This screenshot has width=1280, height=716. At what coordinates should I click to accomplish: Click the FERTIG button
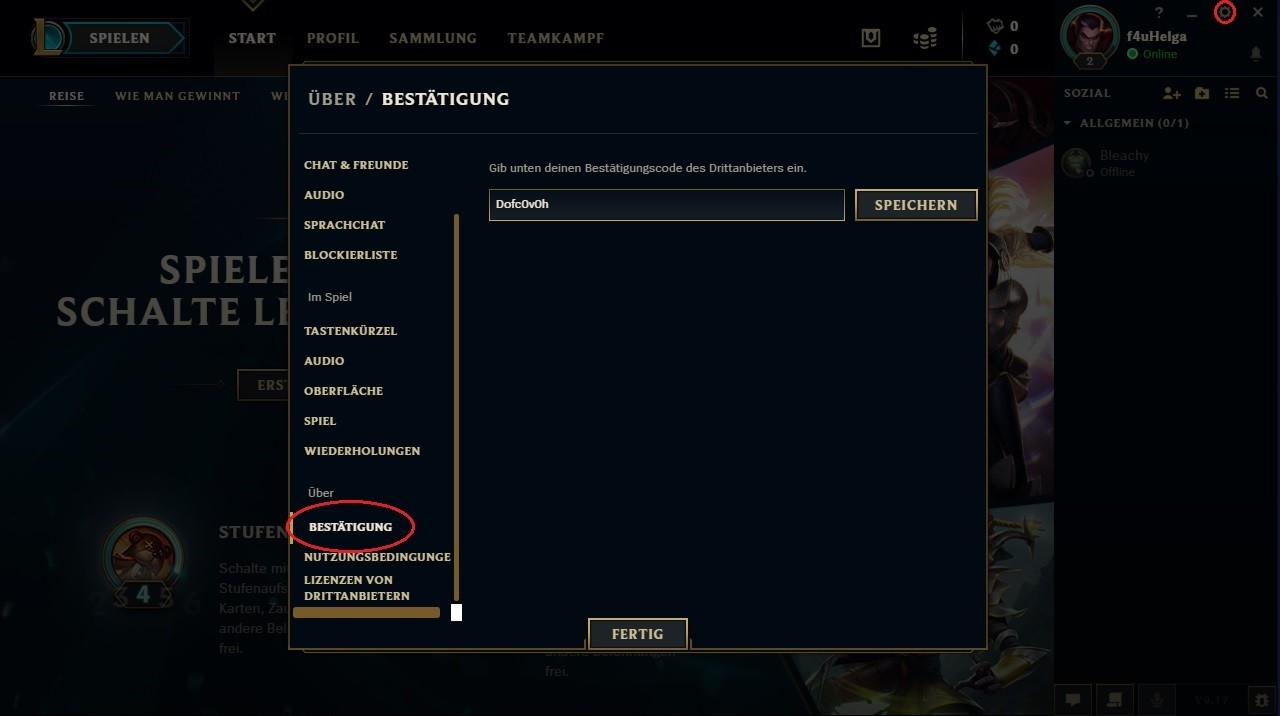click(638, 634)
